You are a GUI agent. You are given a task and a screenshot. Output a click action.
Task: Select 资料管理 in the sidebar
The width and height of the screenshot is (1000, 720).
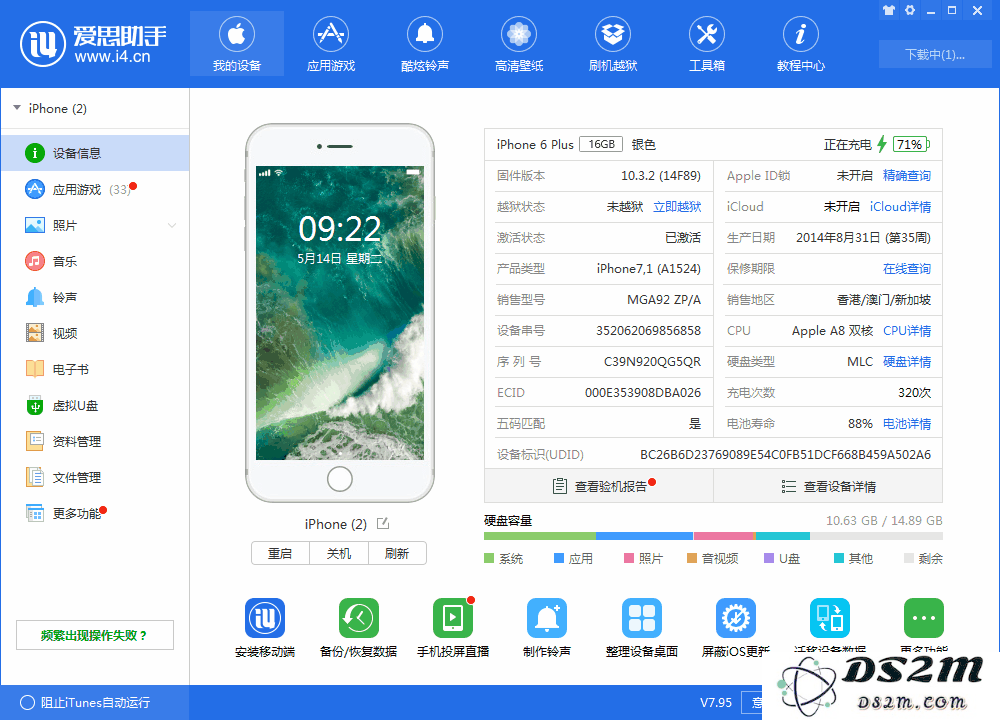click(x=95, y=441)
